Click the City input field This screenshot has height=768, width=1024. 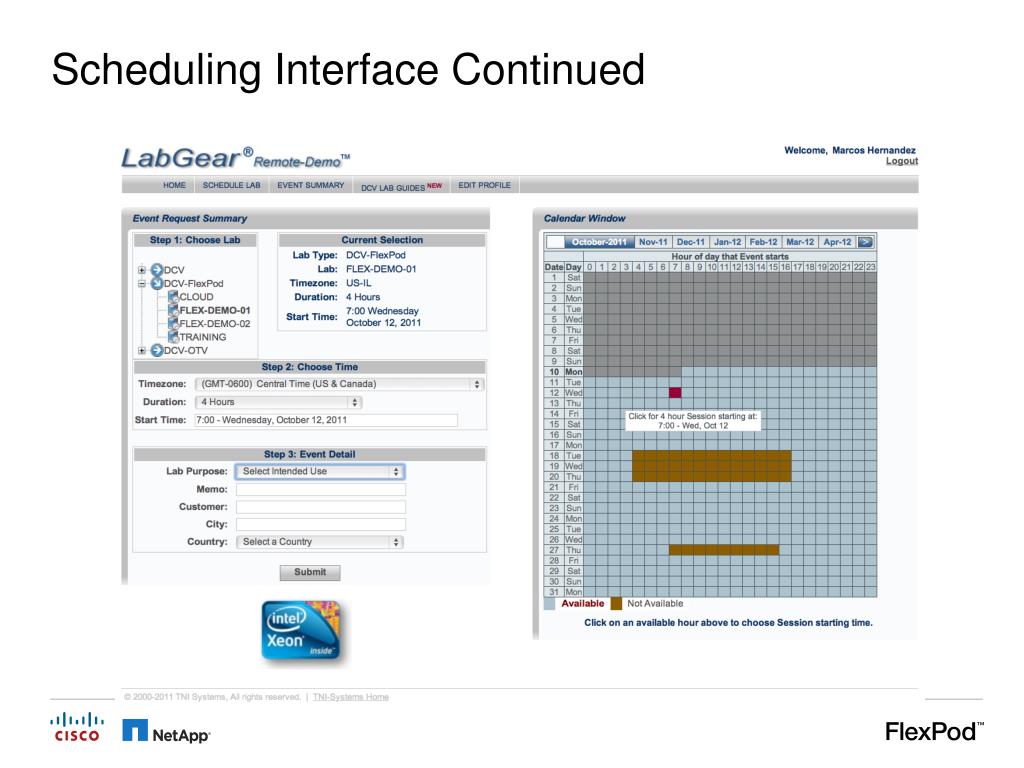321,524
